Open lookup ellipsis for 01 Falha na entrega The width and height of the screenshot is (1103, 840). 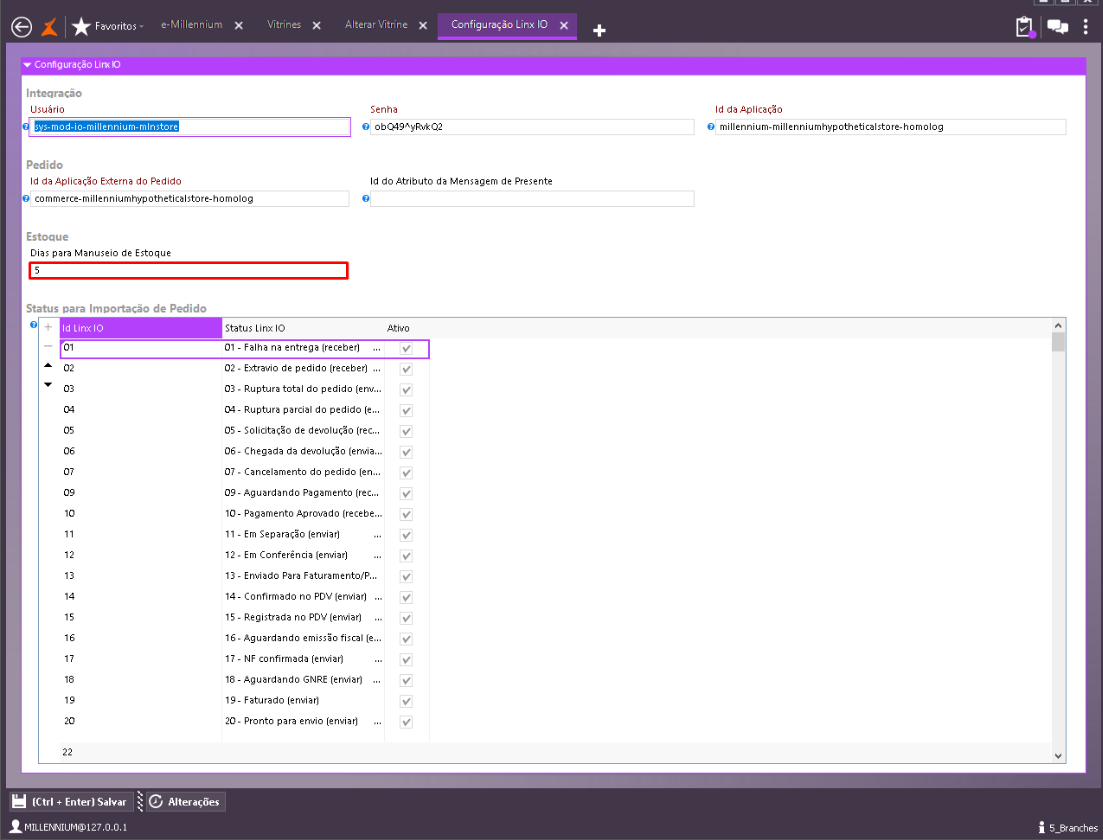[378, 348]
